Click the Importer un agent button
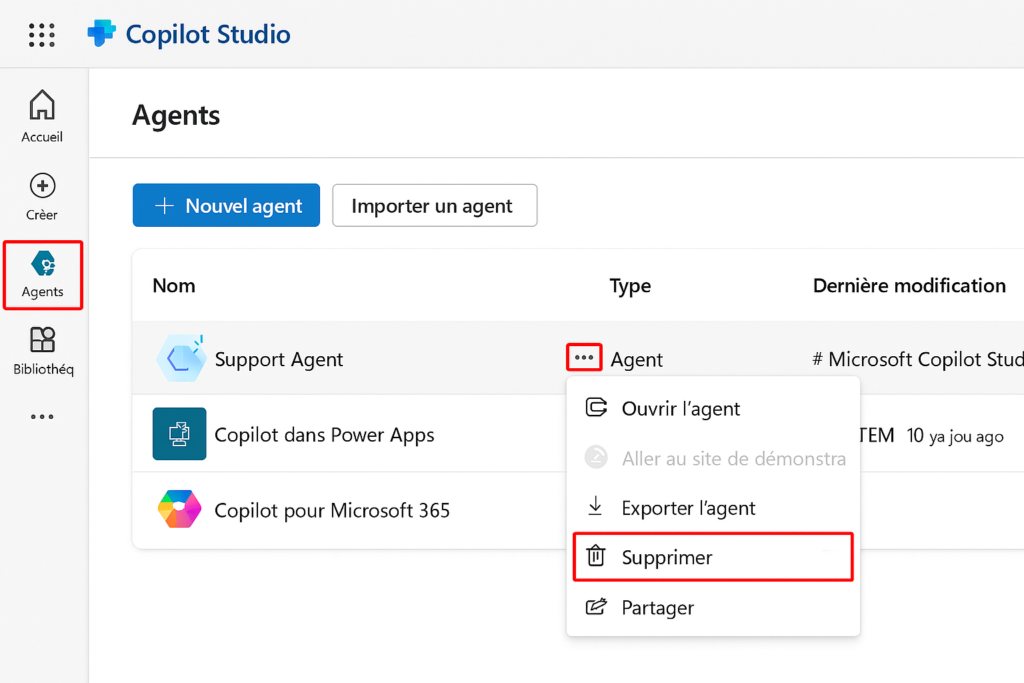The width and height of the screenshot is (1024, 683). click(x=434, y=205)
